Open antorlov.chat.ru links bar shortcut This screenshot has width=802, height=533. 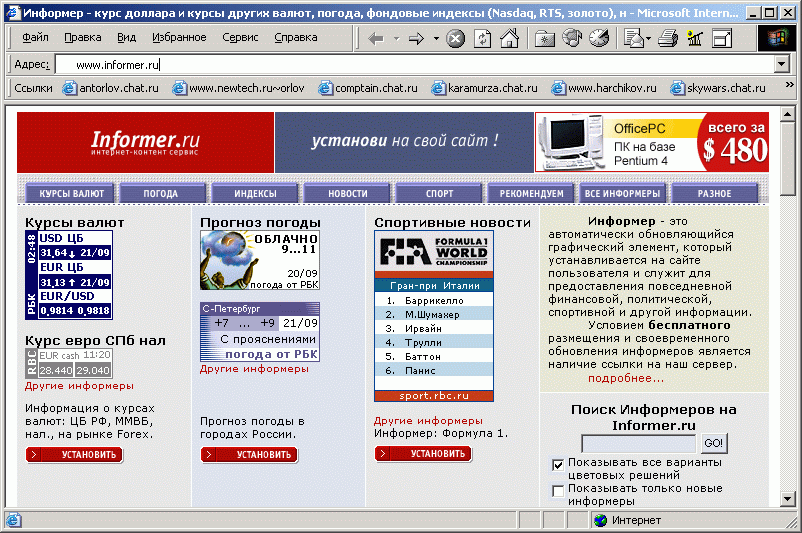(110, 88)
